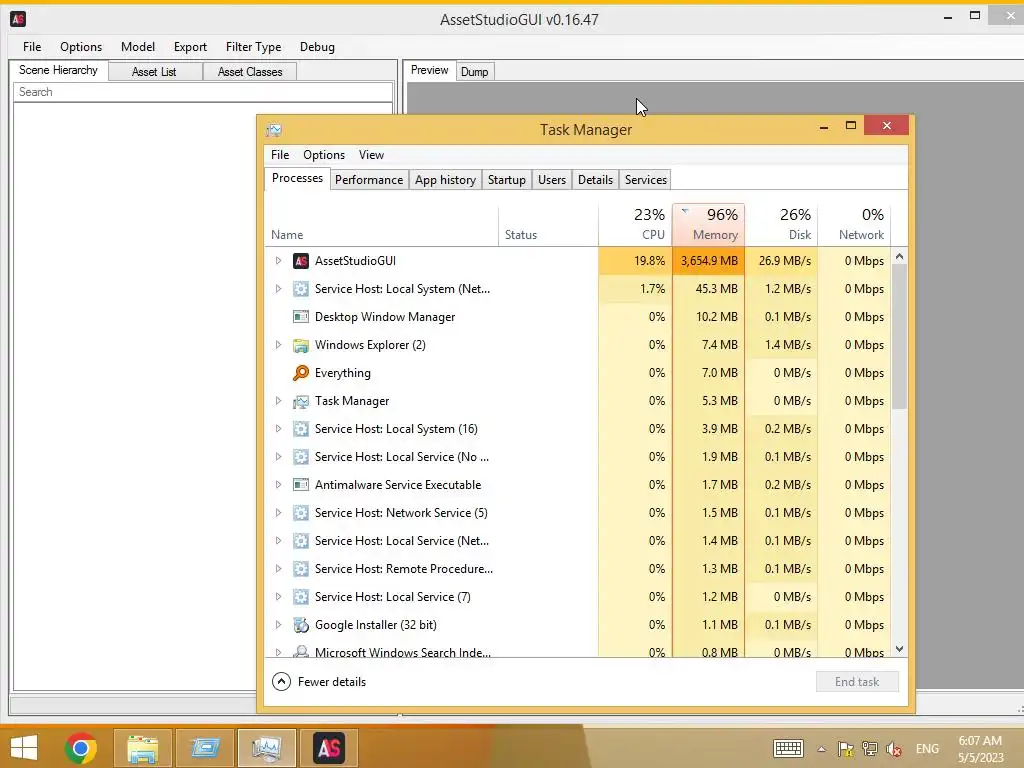Launch Google Chrome from the taskbar
1024x768 pixels.
coord(81,748)
